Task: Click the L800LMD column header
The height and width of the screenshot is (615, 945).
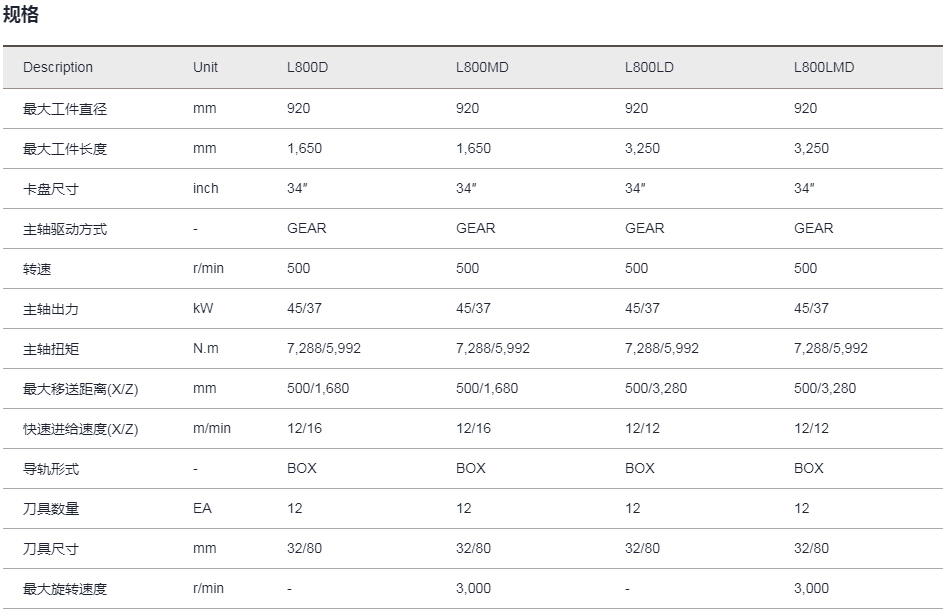Action: click(824, 67)
